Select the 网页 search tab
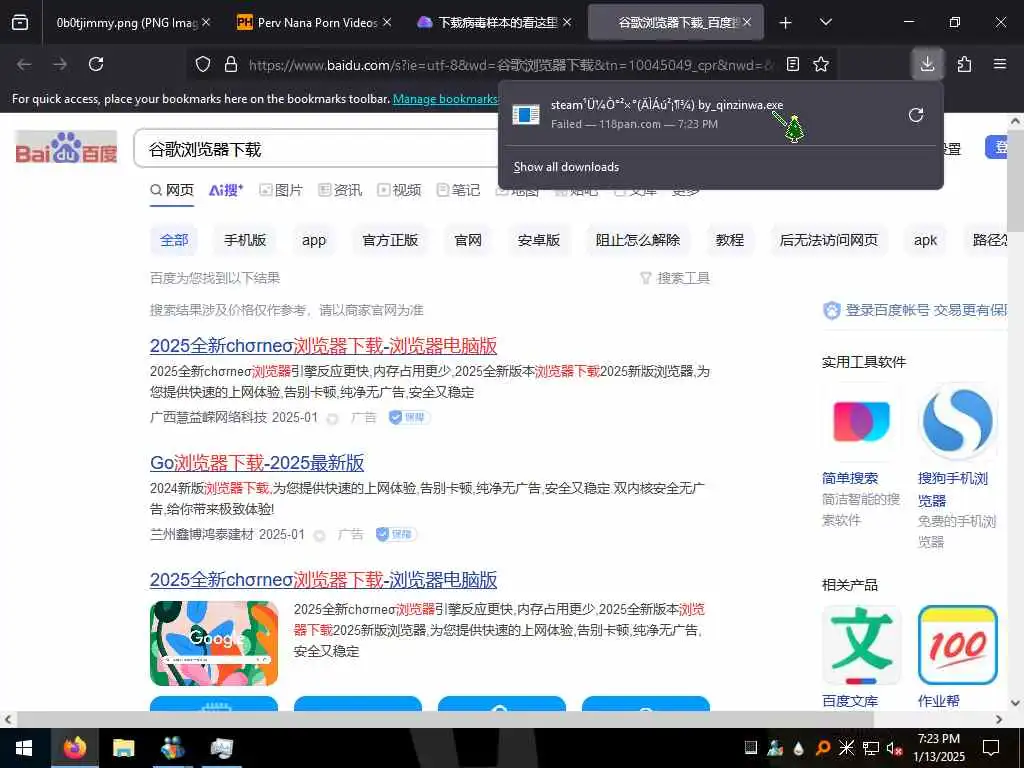This screenshot has width=1024, height=768. pos(172,190)
